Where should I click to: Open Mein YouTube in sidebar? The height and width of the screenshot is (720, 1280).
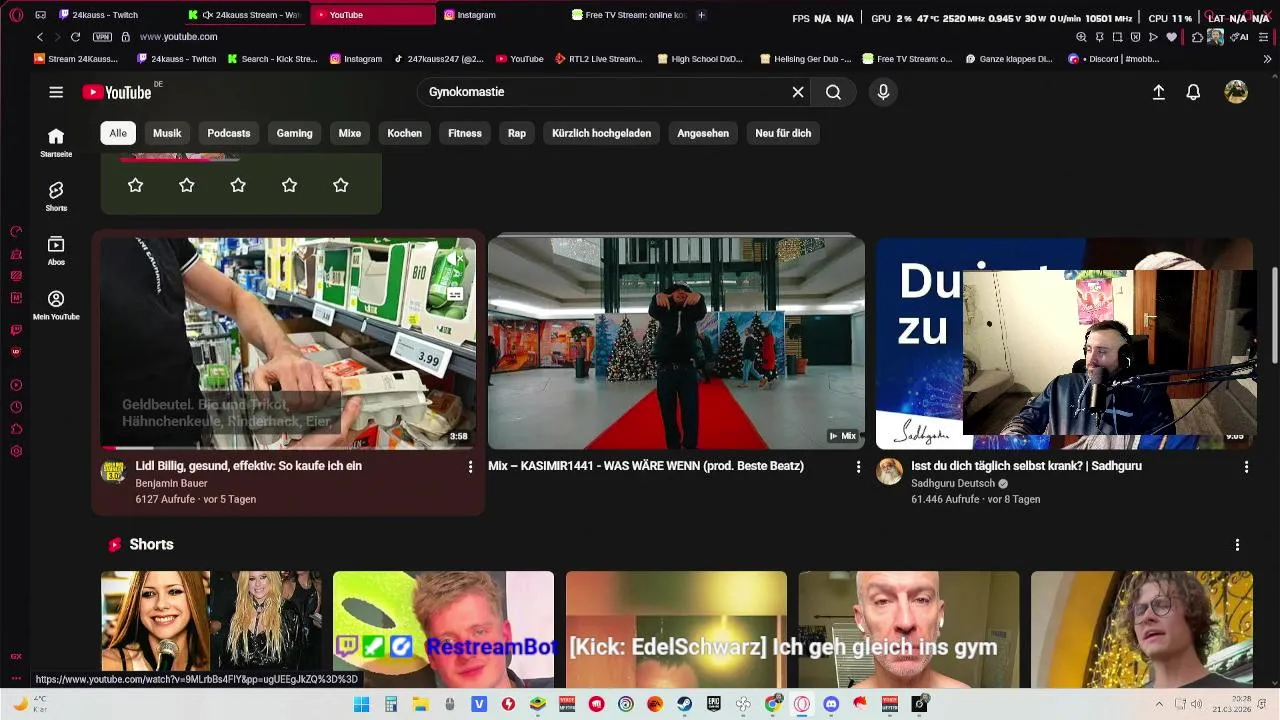click(x=56, y=305)
